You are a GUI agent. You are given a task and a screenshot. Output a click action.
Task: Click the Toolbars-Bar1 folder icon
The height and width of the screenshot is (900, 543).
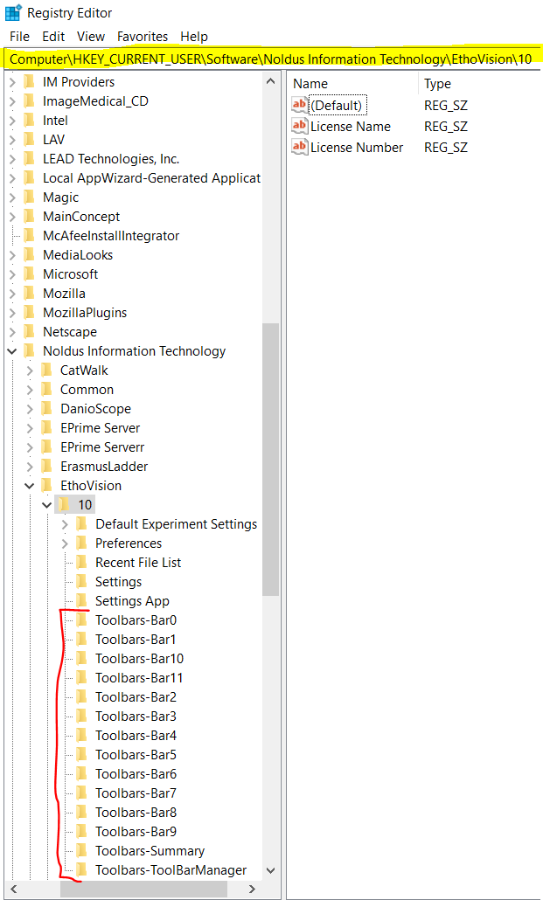(82, 639)
